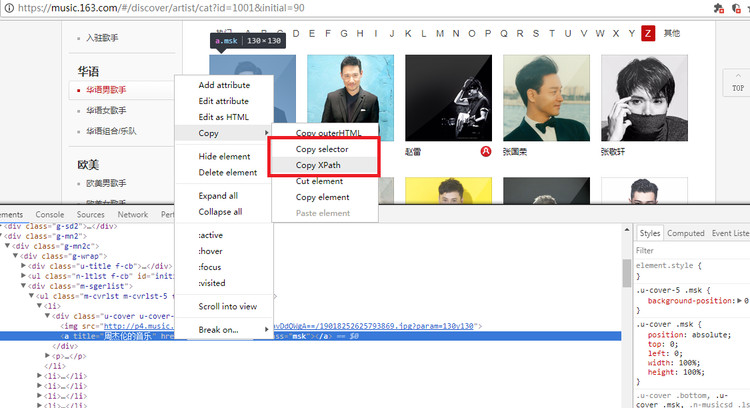The image size is (750, 408).
Task: Select letter K in the alphabet filter
Action: click(x=408, y=33)
